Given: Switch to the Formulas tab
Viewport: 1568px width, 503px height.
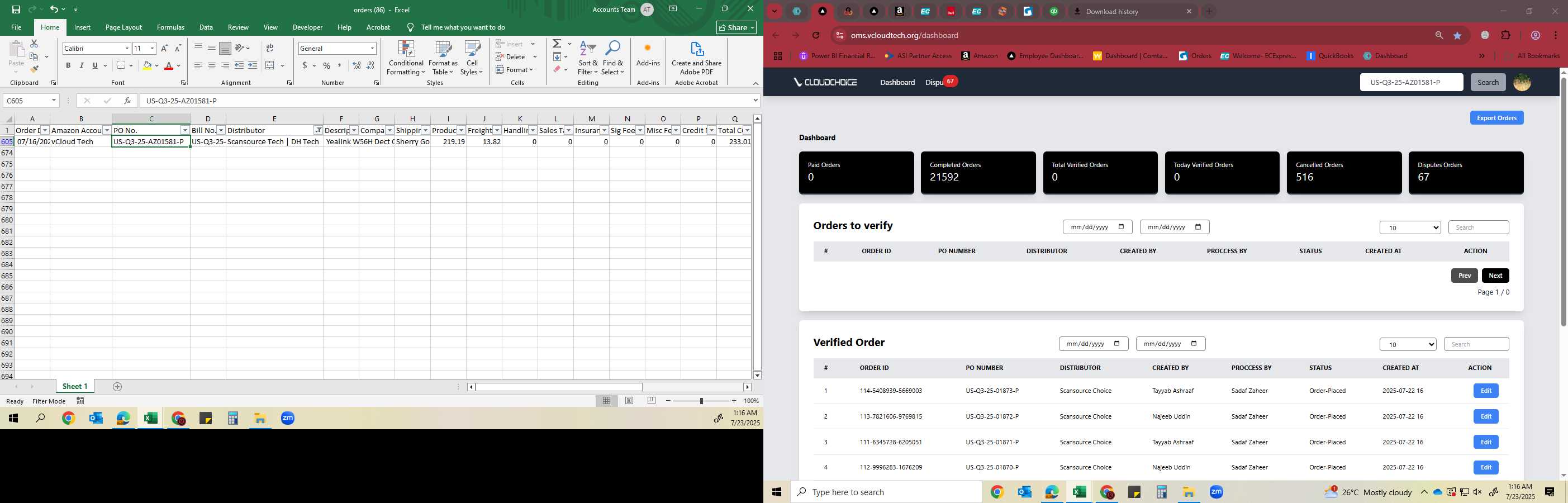Looking at the screenshot, I should pos(170,27).
